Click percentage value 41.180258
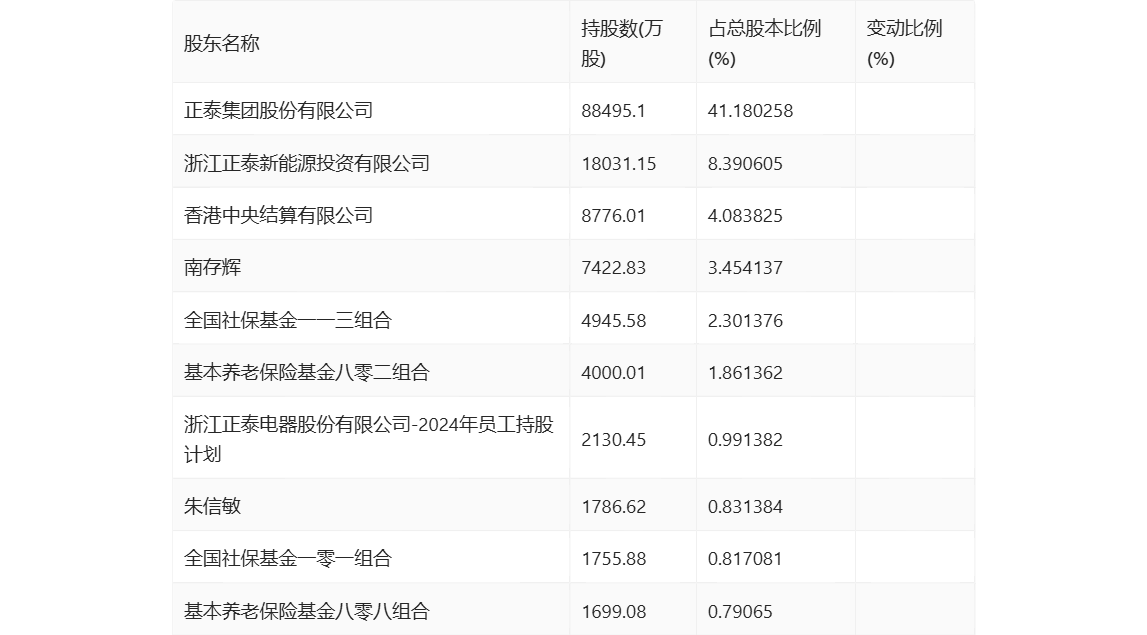Image resolution: width=1147 pixels, height=635 pixels. tap(750, 110)
